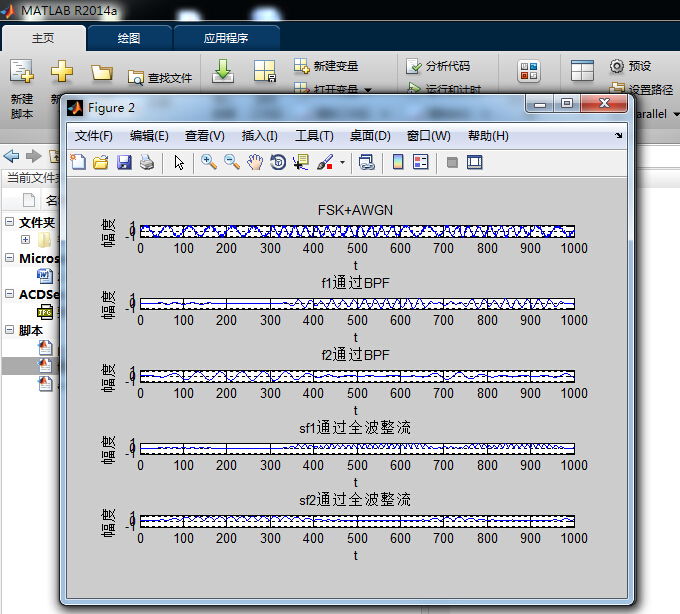Select the Word document file in browser
Image resolution: width=680 pixels, height=614 pixels.
click(45, 276)
